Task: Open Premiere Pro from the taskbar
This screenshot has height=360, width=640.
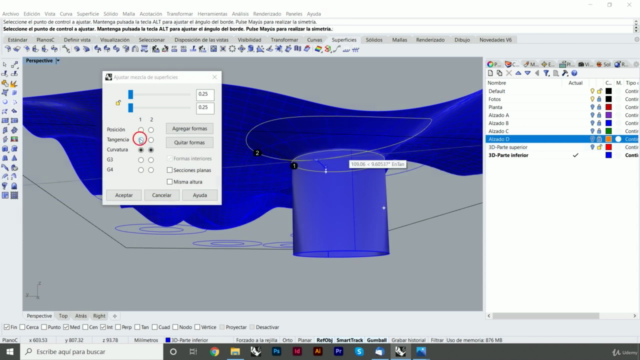Action: [x=338, y=351]
